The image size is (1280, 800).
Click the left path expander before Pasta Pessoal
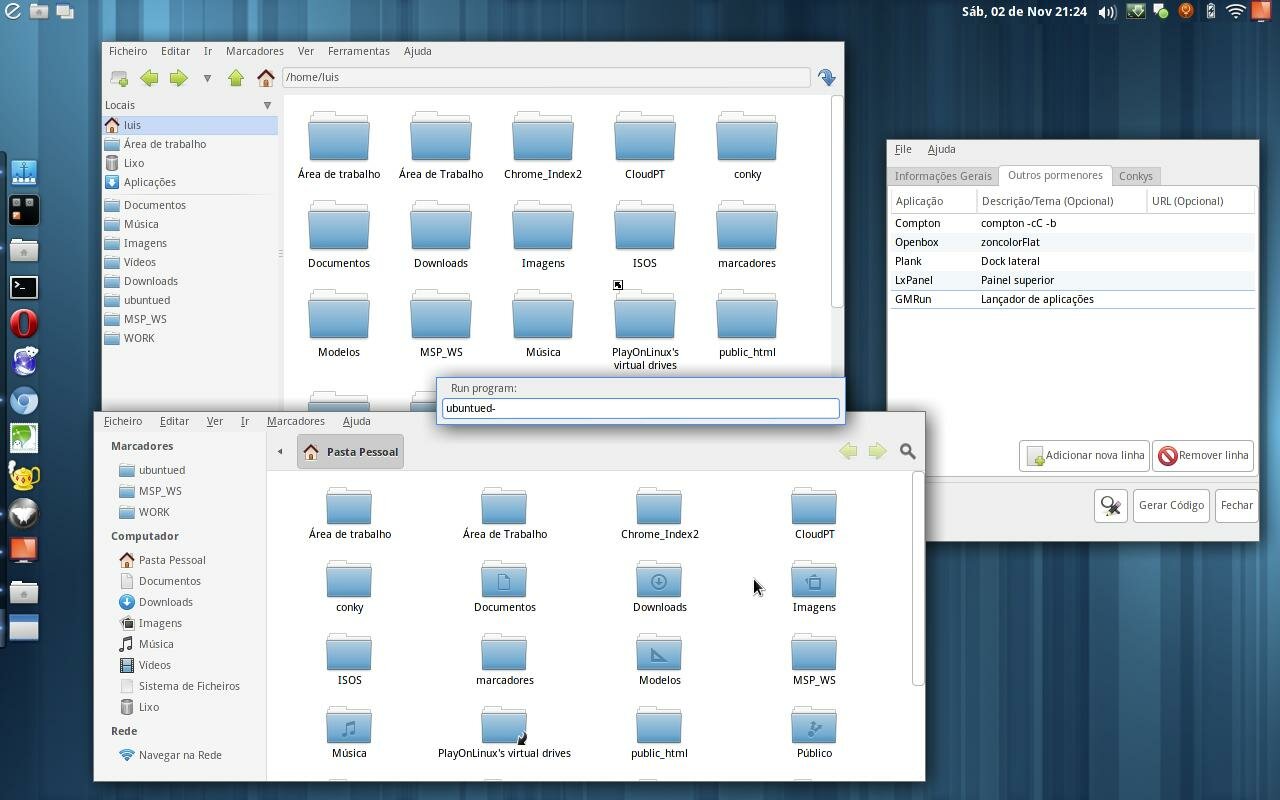pos(280,452)
